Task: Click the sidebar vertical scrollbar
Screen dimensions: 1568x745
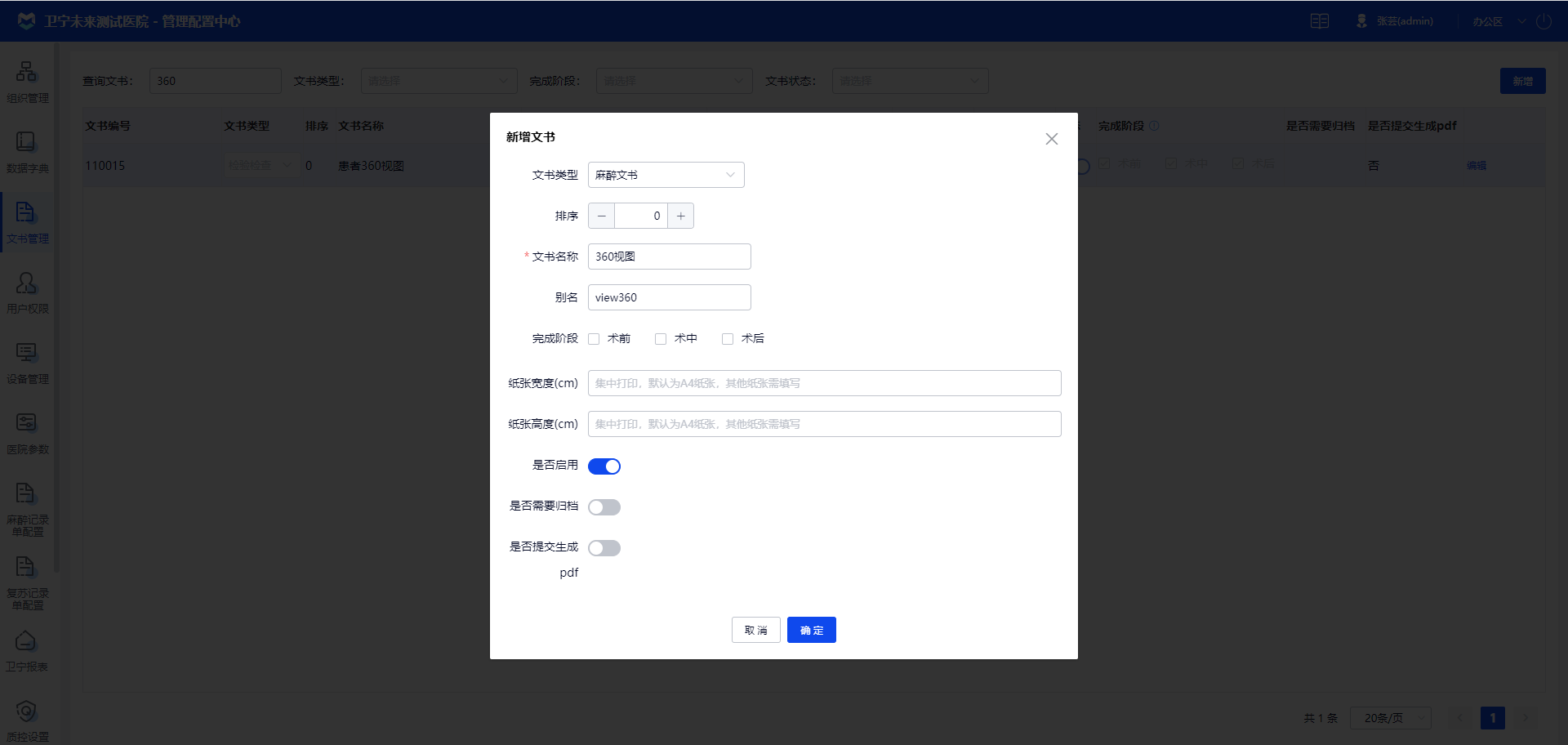Action: click(x=56, y=306)
